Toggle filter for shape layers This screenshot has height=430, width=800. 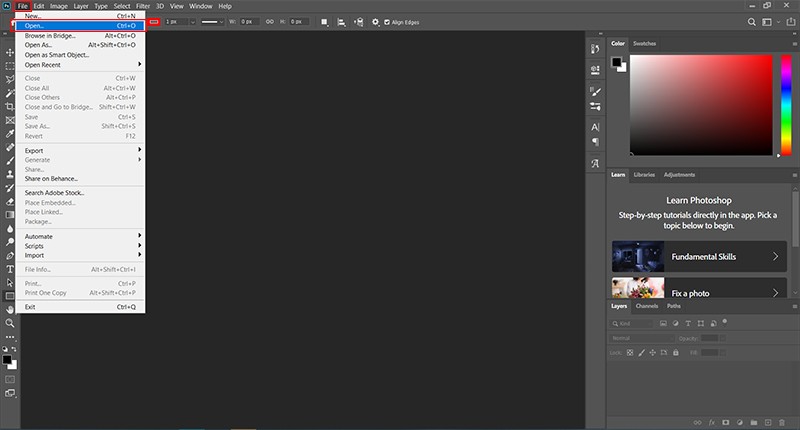point(701,323)
